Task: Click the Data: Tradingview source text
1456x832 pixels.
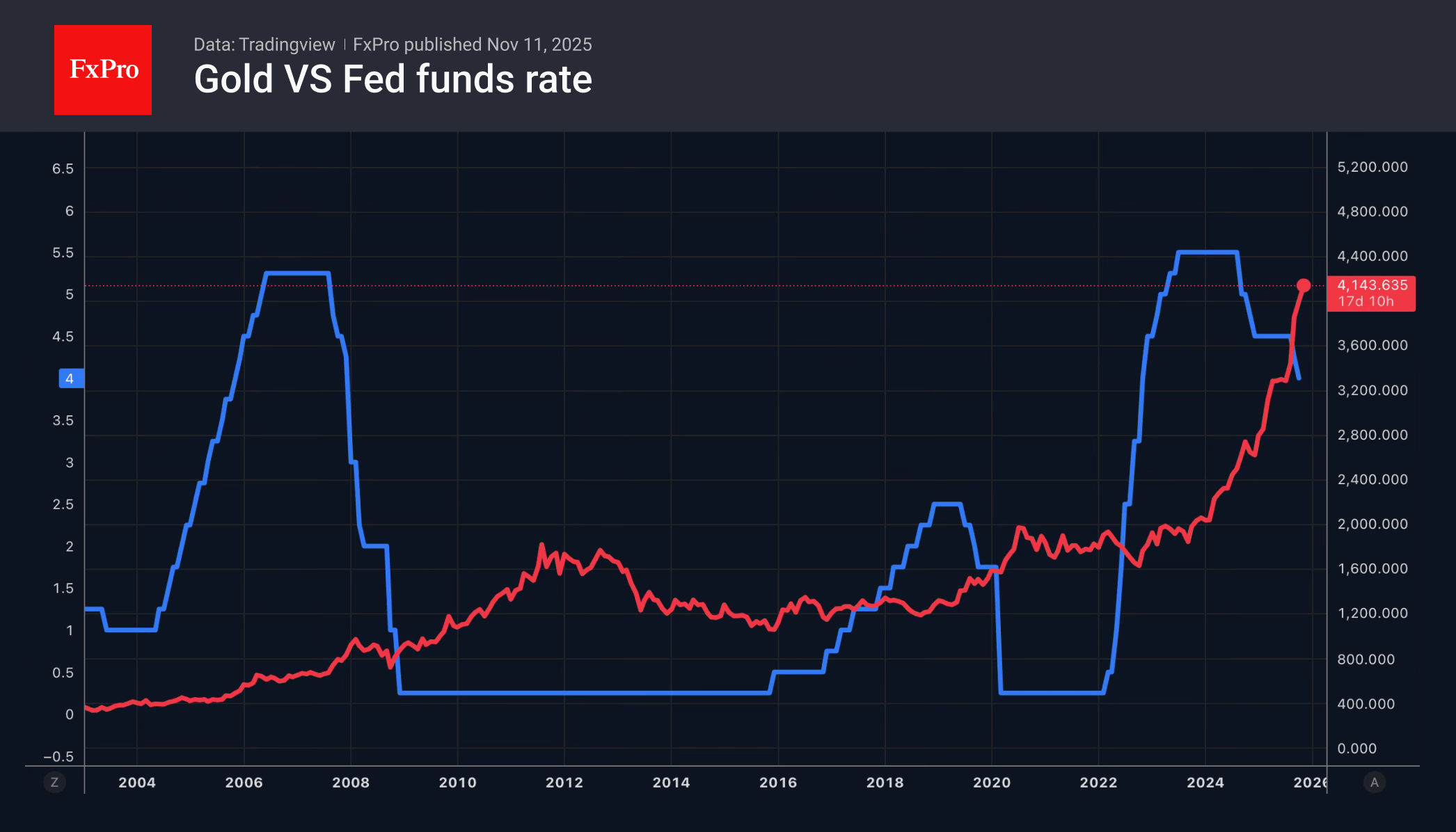Action: (264, 45)
